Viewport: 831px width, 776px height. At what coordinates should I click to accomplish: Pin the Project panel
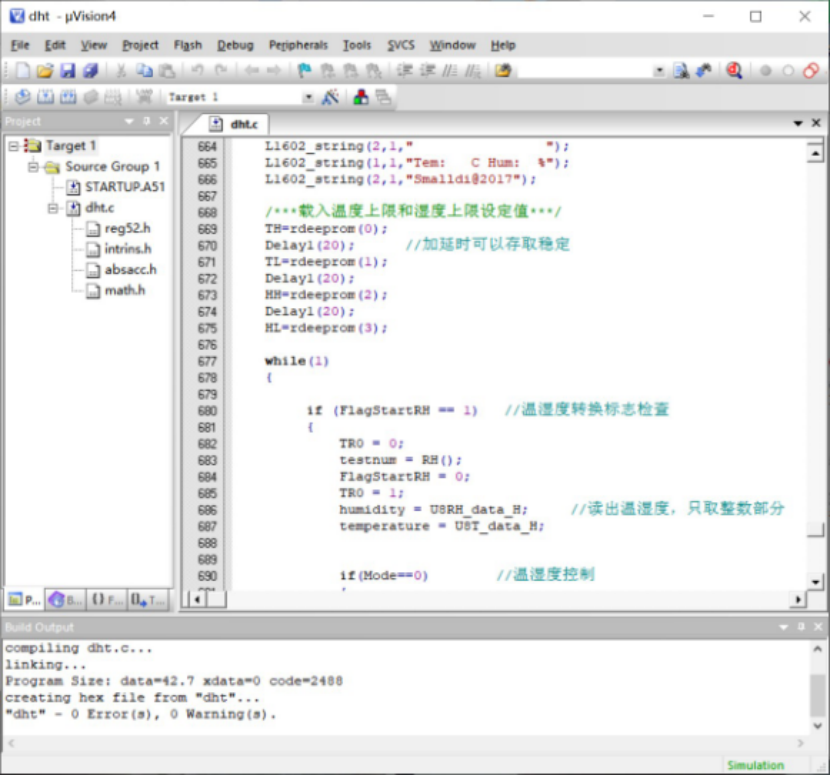[x=147, y=121]
